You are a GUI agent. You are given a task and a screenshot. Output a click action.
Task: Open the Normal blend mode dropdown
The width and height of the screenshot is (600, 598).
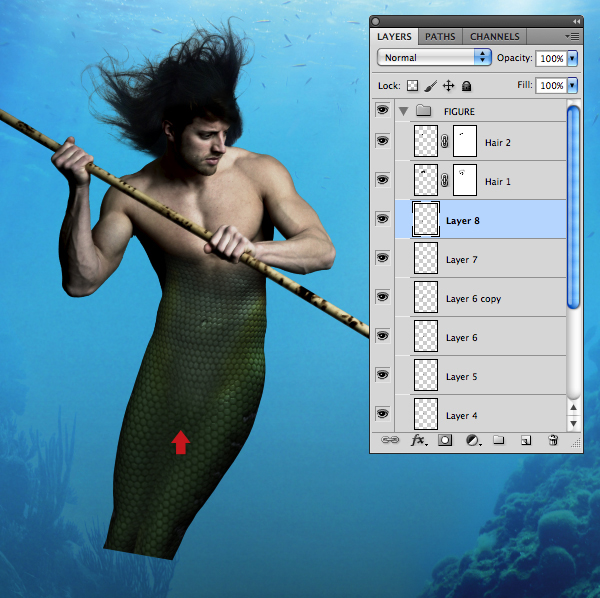[x=434, y=57]
